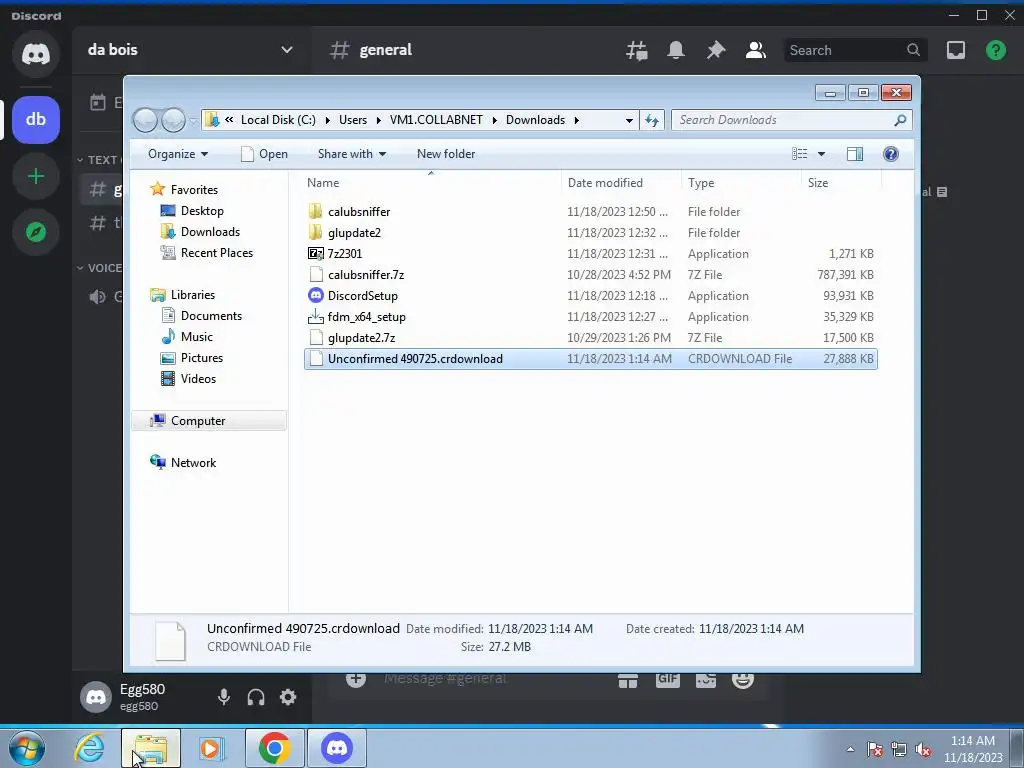Image resolution: width=1024 pixels, height=768 pixels.
Task: Click the Discord search box
Action: click(855, 50)
